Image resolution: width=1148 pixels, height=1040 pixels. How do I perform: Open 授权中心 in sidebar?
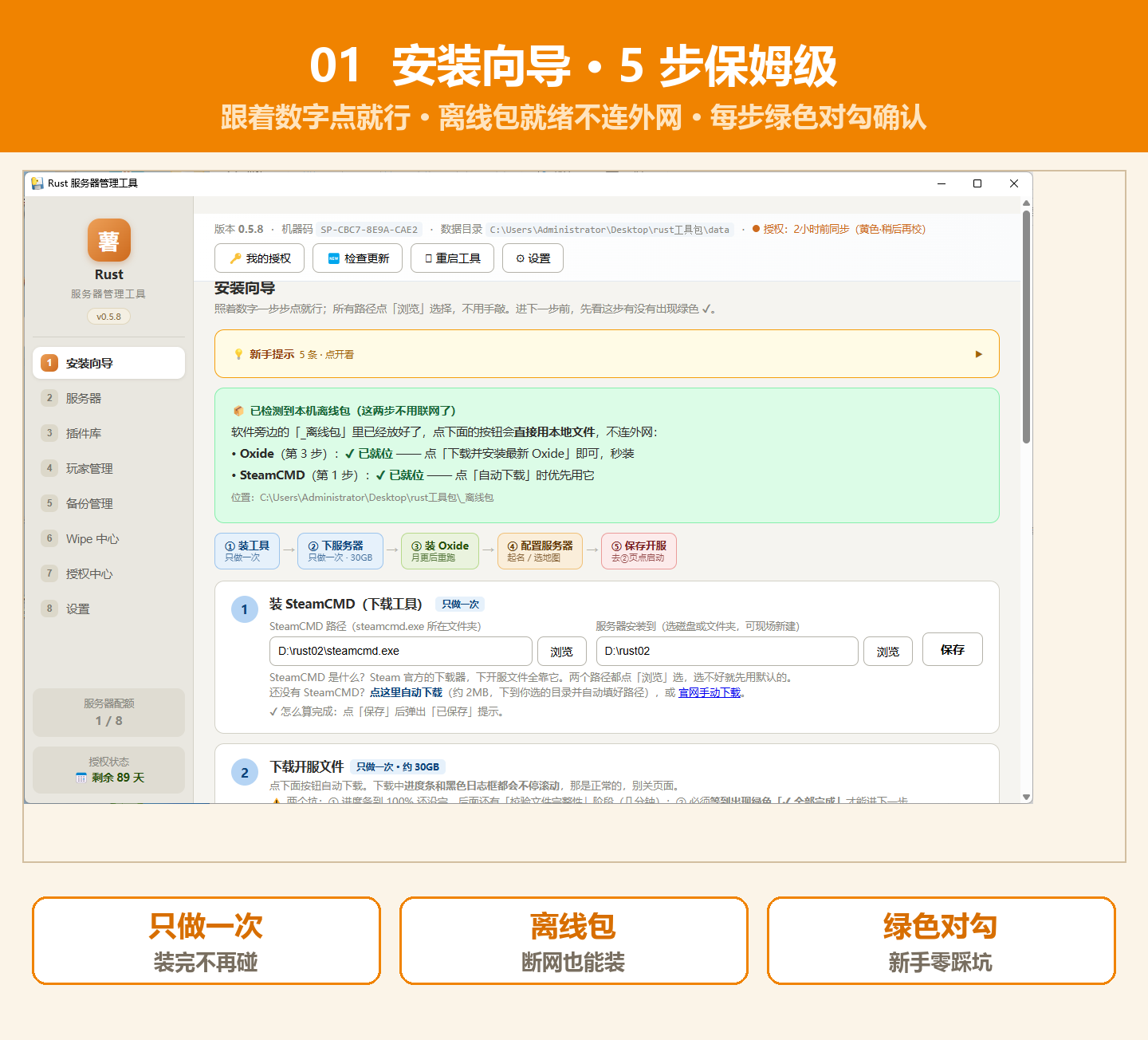coord(108,573)
